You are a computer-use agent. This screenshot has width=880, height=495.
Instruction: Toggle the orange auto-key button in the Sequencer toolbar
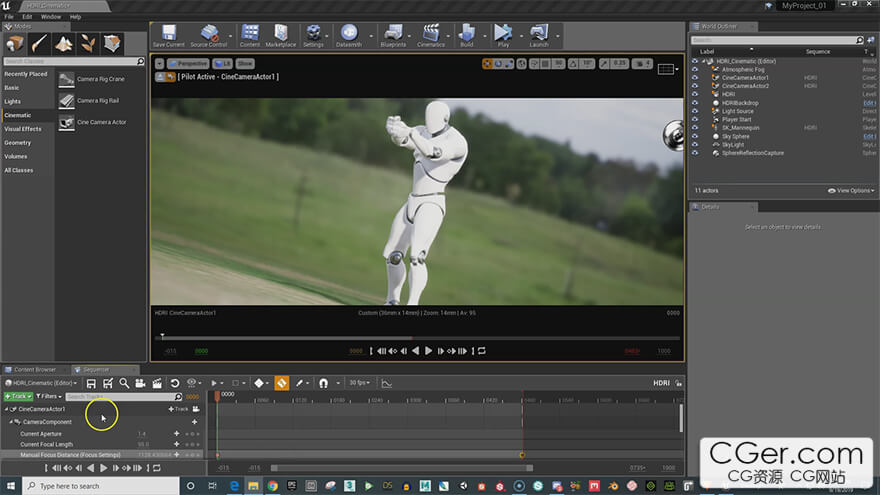pos(282,383)
